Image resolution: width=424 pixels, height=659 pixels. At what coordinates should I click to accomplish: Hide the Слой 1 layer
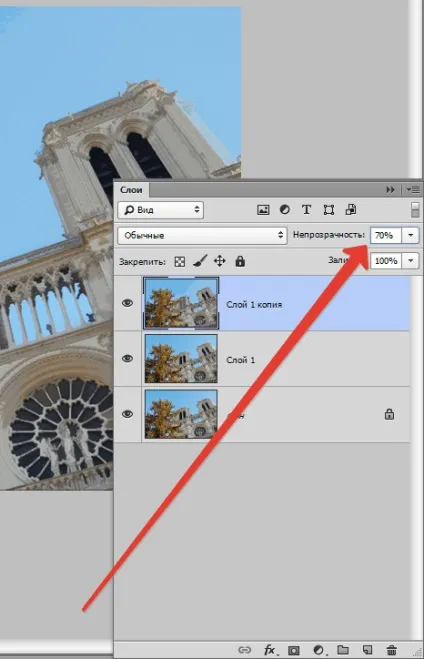pyautogui.click(x=127, y=358)
